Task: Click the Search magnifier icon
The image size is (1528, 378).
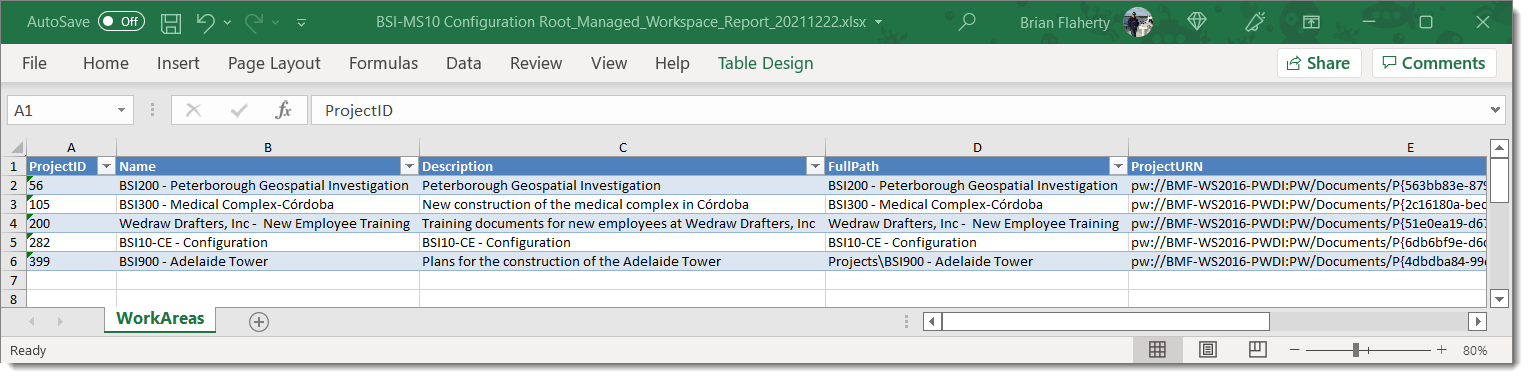Action: pos(967,21)
